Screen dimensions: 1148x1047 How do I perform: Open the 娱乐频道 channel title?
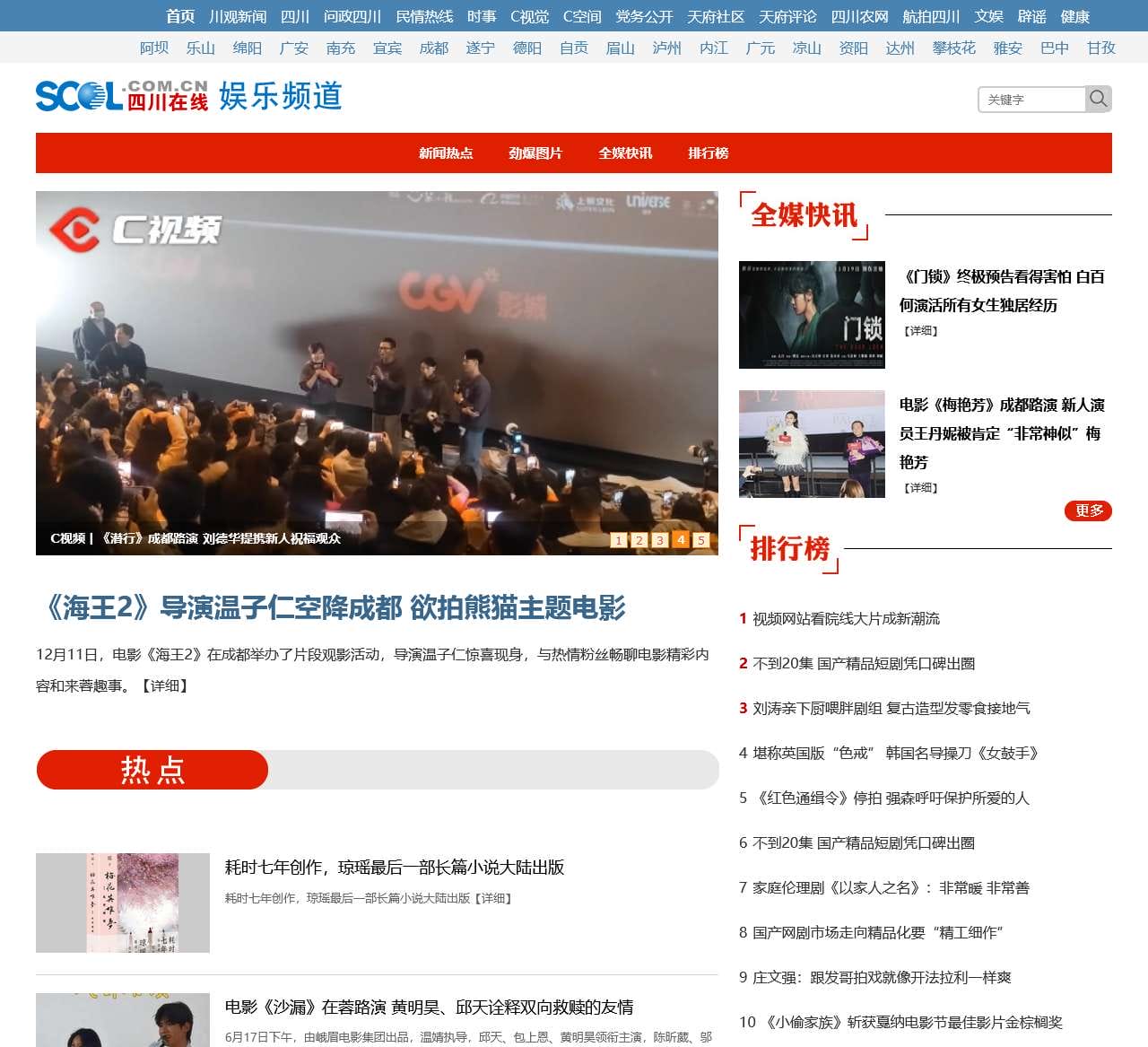tap(281, 95)
